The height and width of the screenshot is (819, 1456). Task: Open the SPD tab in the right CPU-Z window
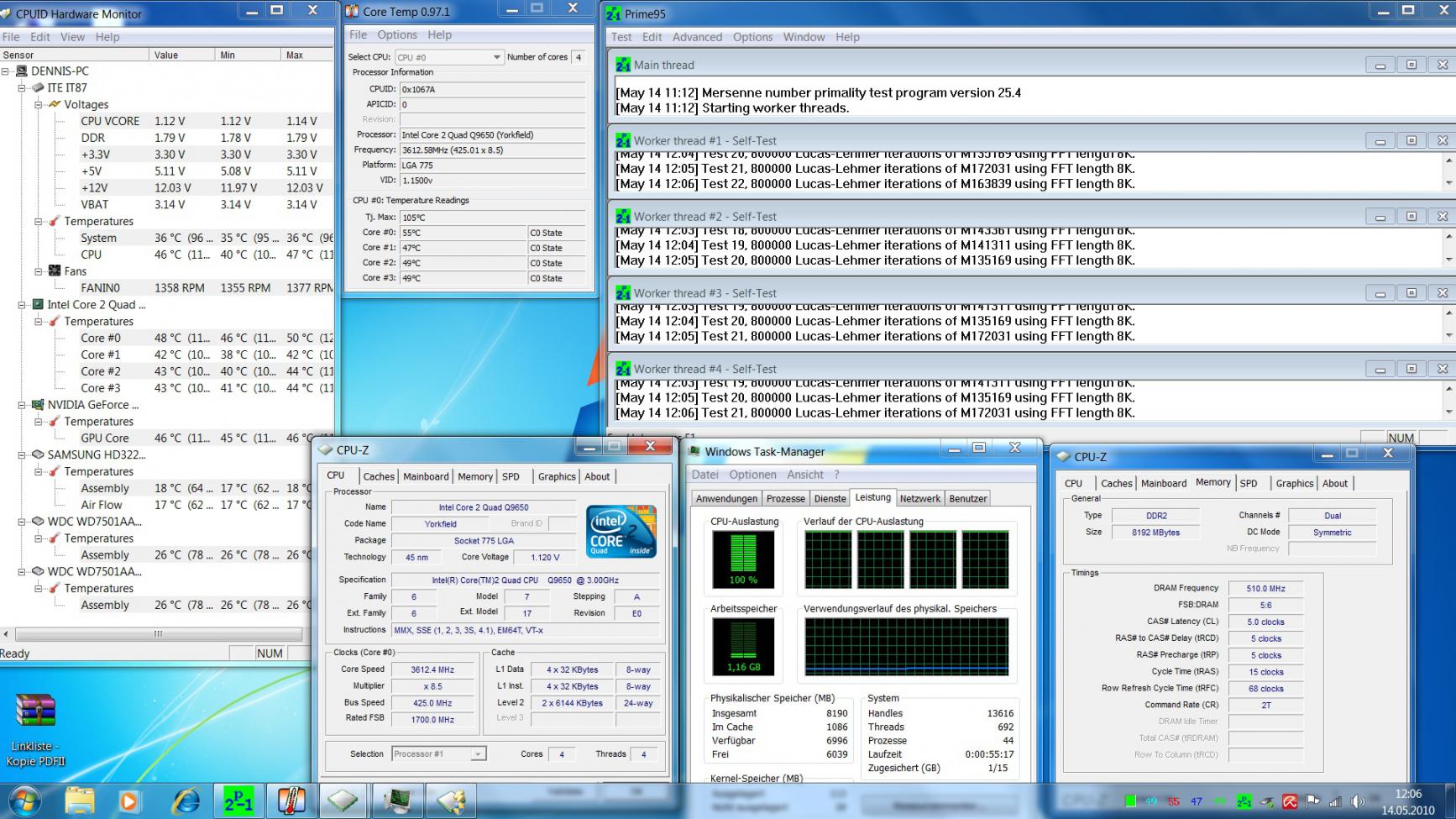[1249, 483]
